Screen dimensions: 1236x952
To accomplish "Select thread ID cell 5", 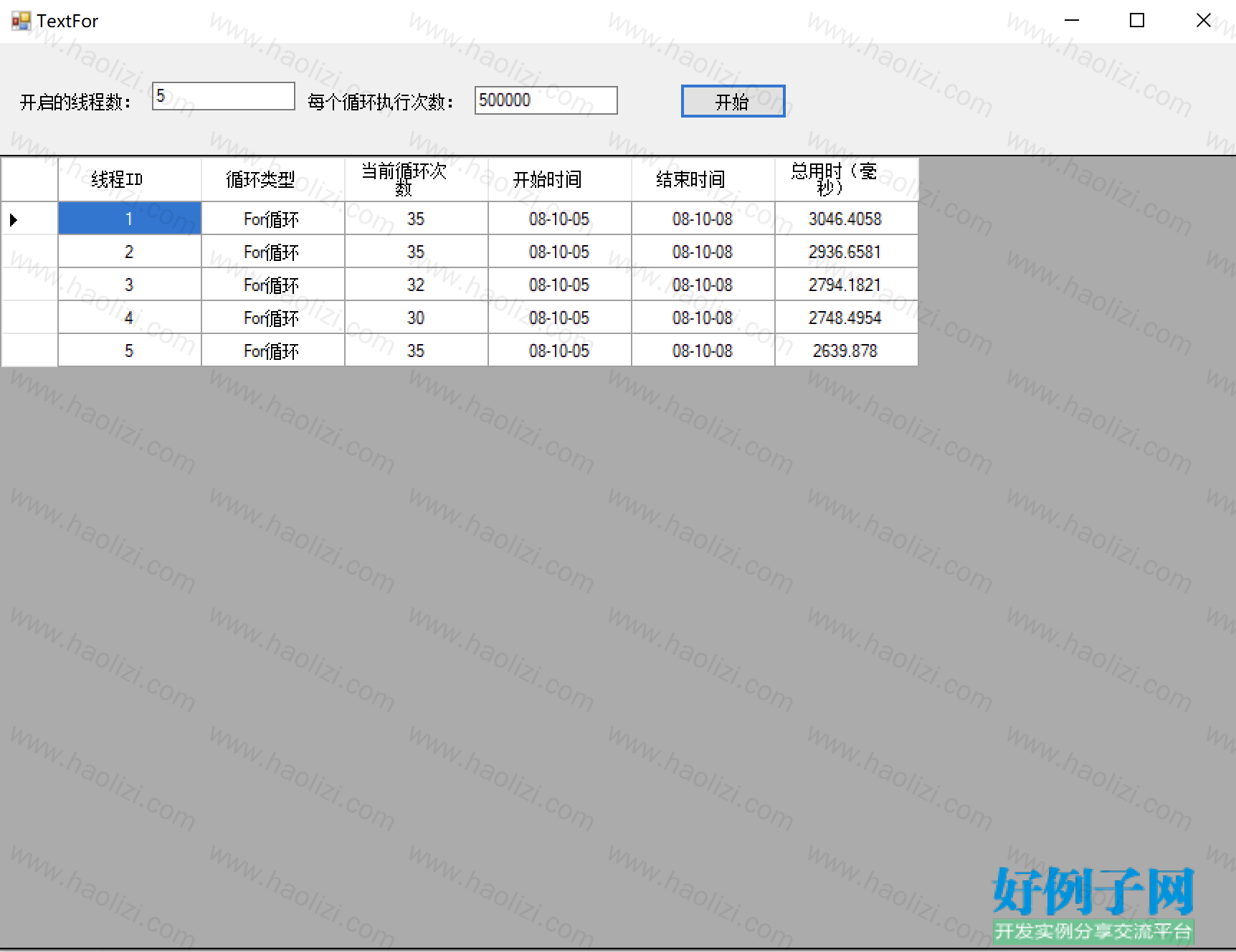I will pyautogui.click(x=130, y=351).
